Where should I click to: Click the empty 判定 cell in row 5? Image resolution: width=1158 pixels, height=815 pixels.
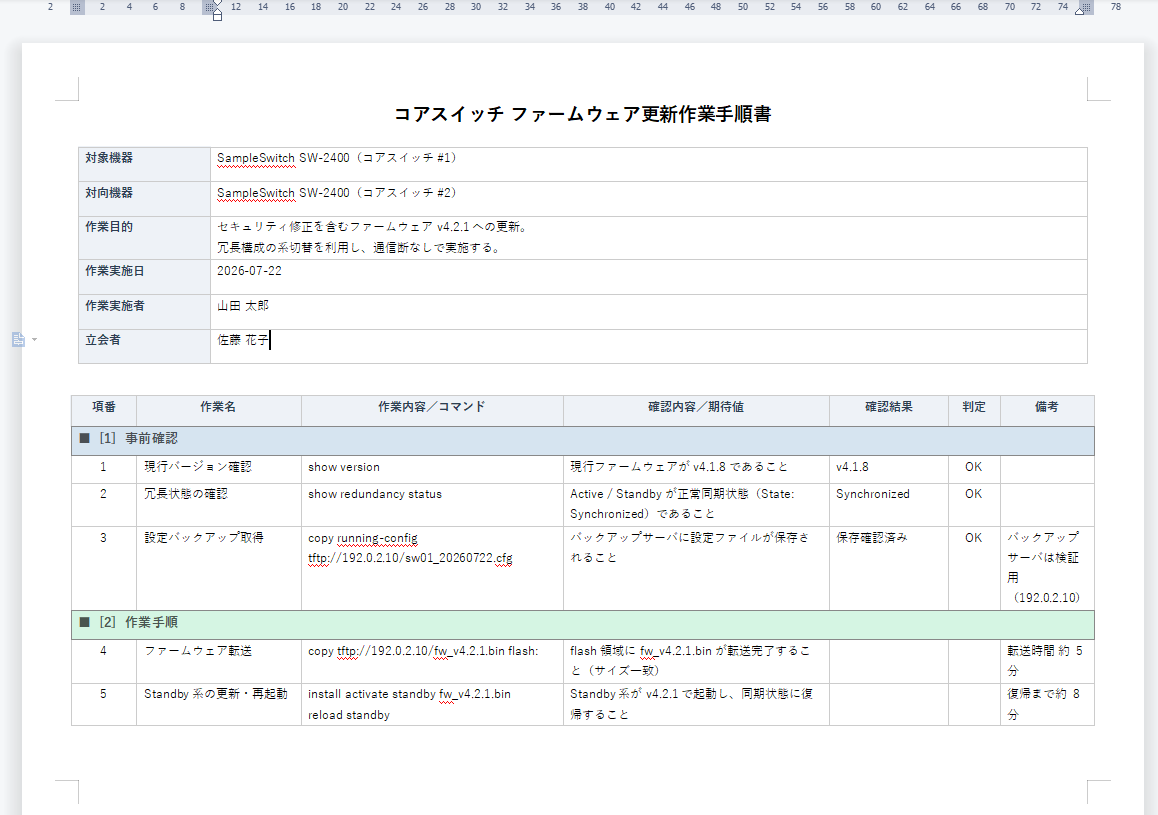coord(974,704)
